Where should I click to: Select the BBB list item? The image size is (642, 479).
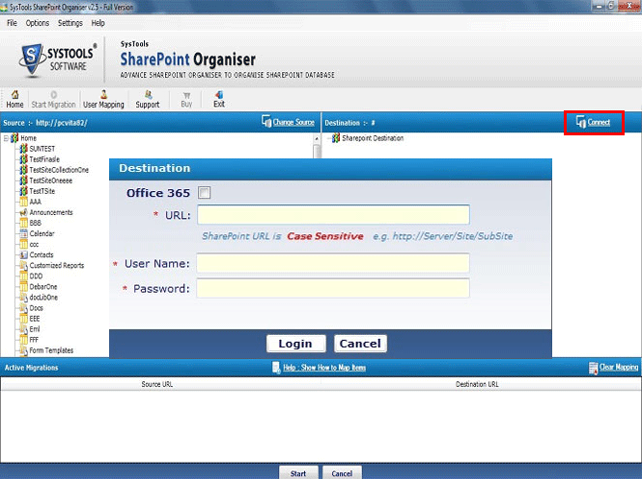35,223
